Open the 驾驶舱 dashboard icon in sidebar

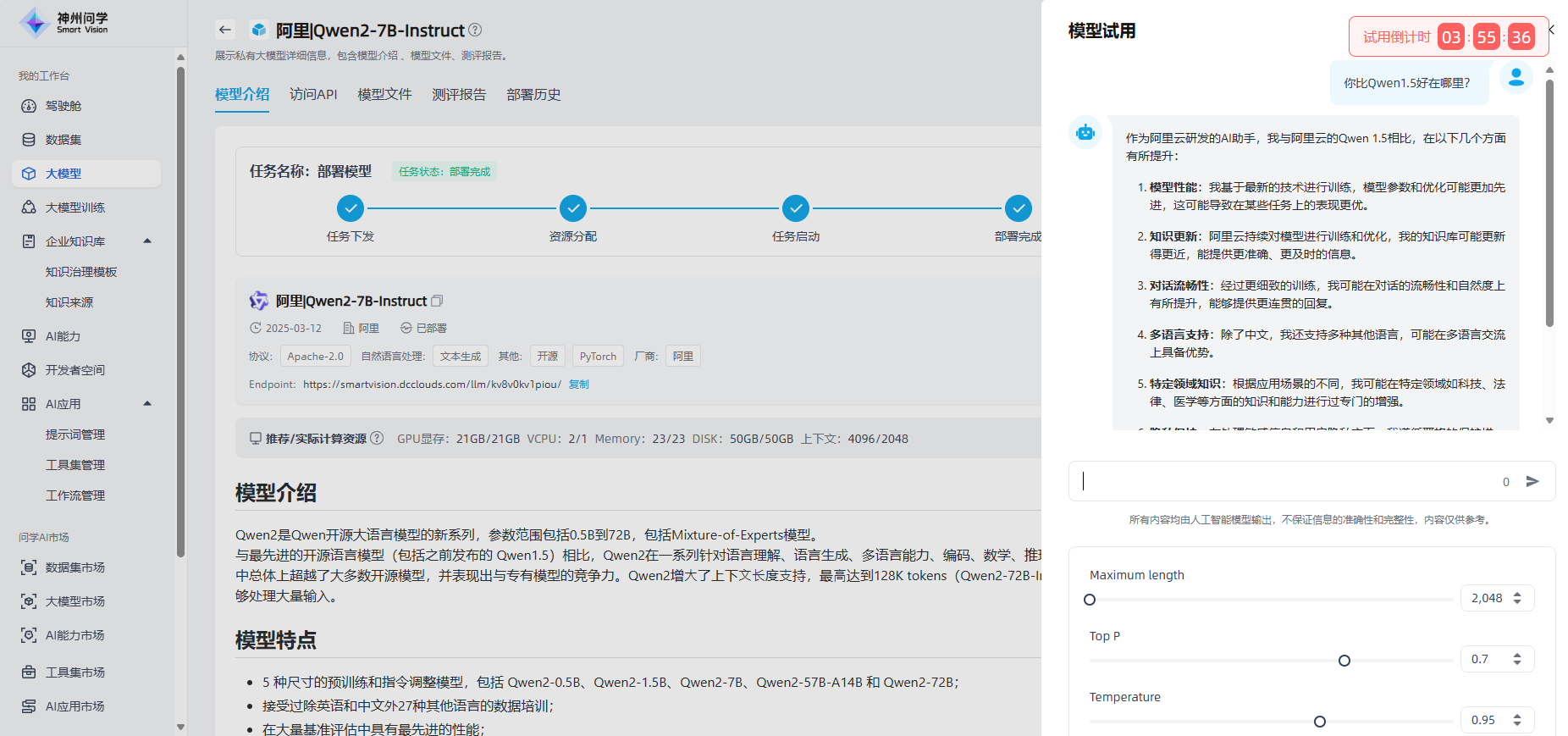point(29,106)
